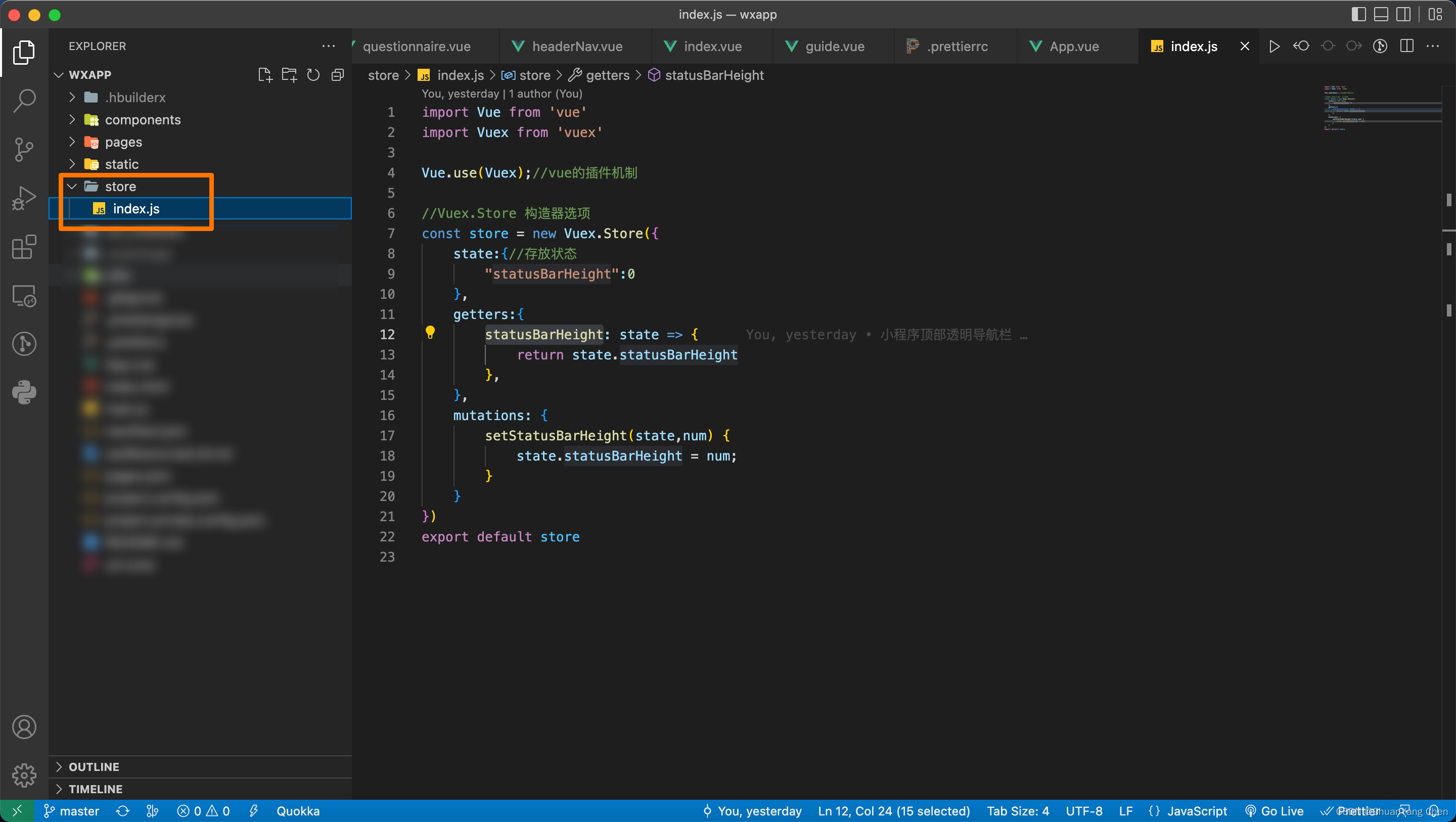Click Quokka in the status bar
Screen dimensions: 1456x822
pyautogui.click(x=297, y=811)
